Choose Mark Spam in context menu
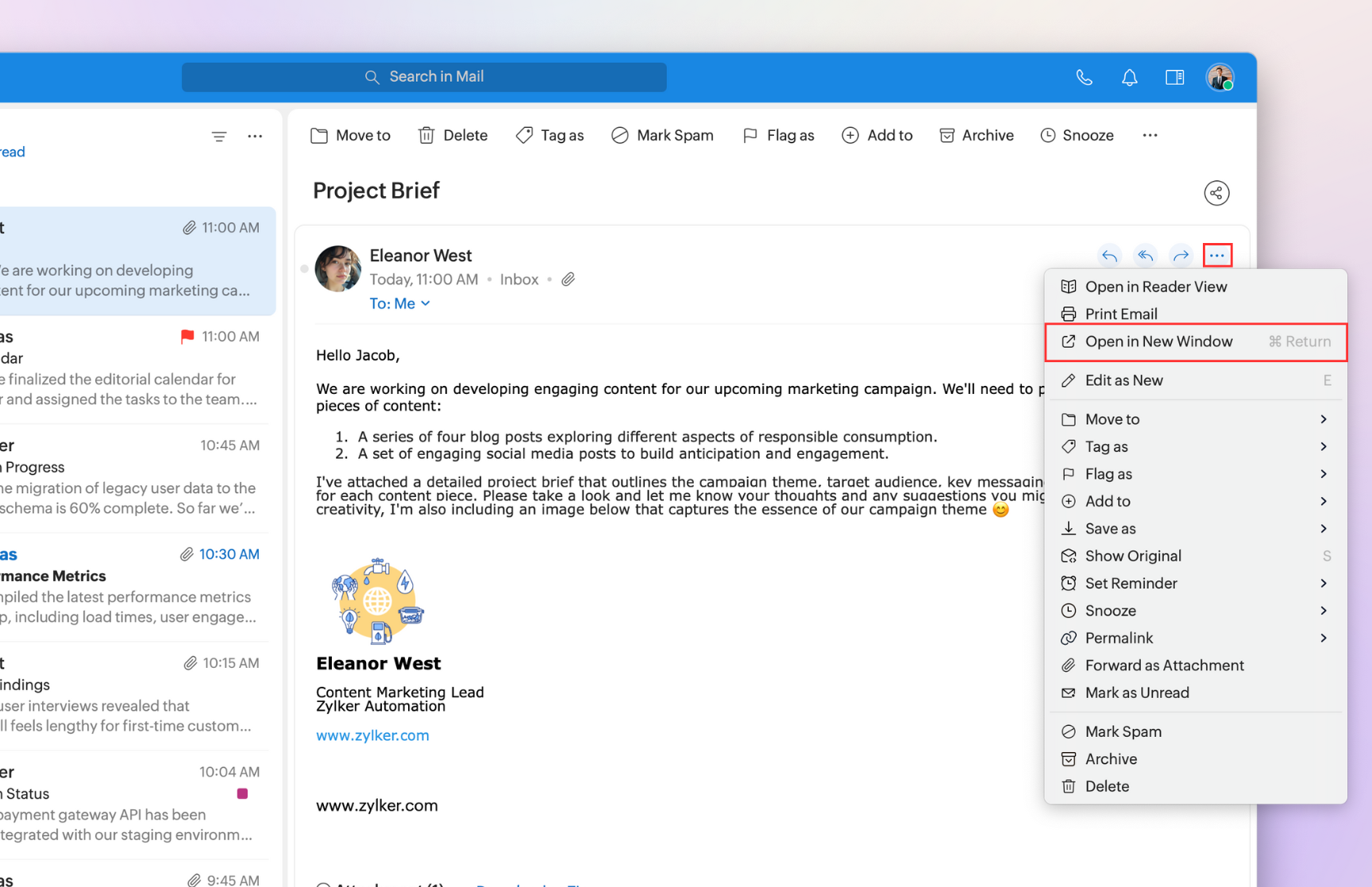Viewport: 1372px width, 887px height. click(x=1196, y=732)
